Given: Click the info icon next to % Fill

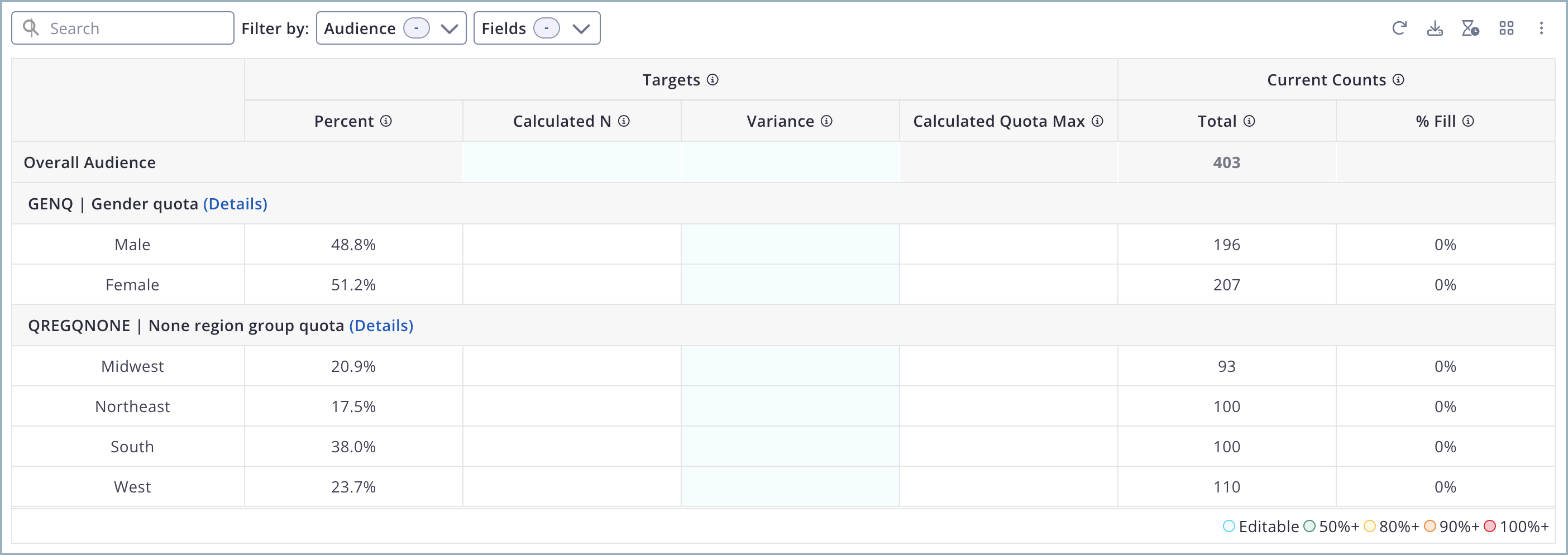Looking at the screenshot, I should [1468, 121].
